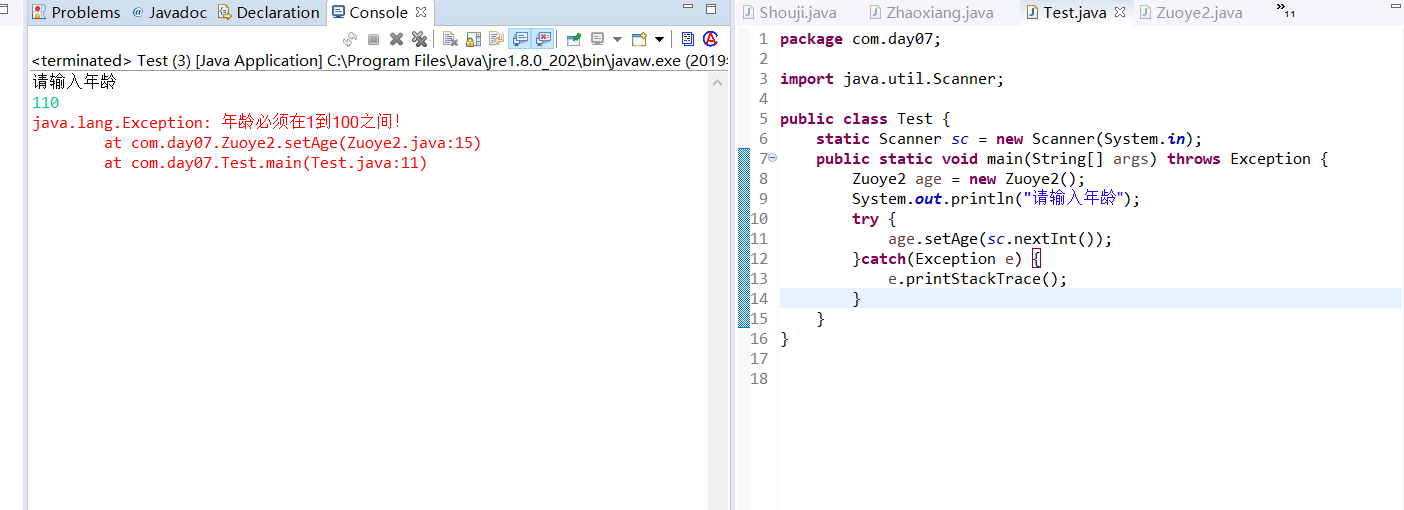The image size is (1404, 510).
Task: Remove the launch with single X icon
Action: pyautogui.click(x=396, y=39)
